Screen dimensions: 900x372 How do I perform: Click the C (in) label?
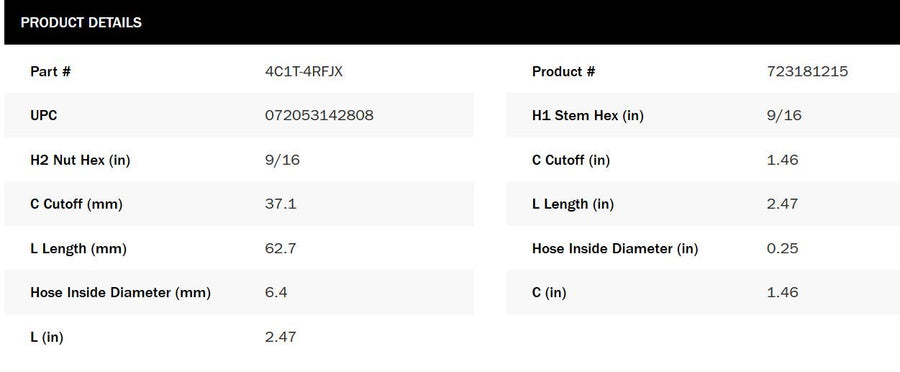(x=549, y=293)
